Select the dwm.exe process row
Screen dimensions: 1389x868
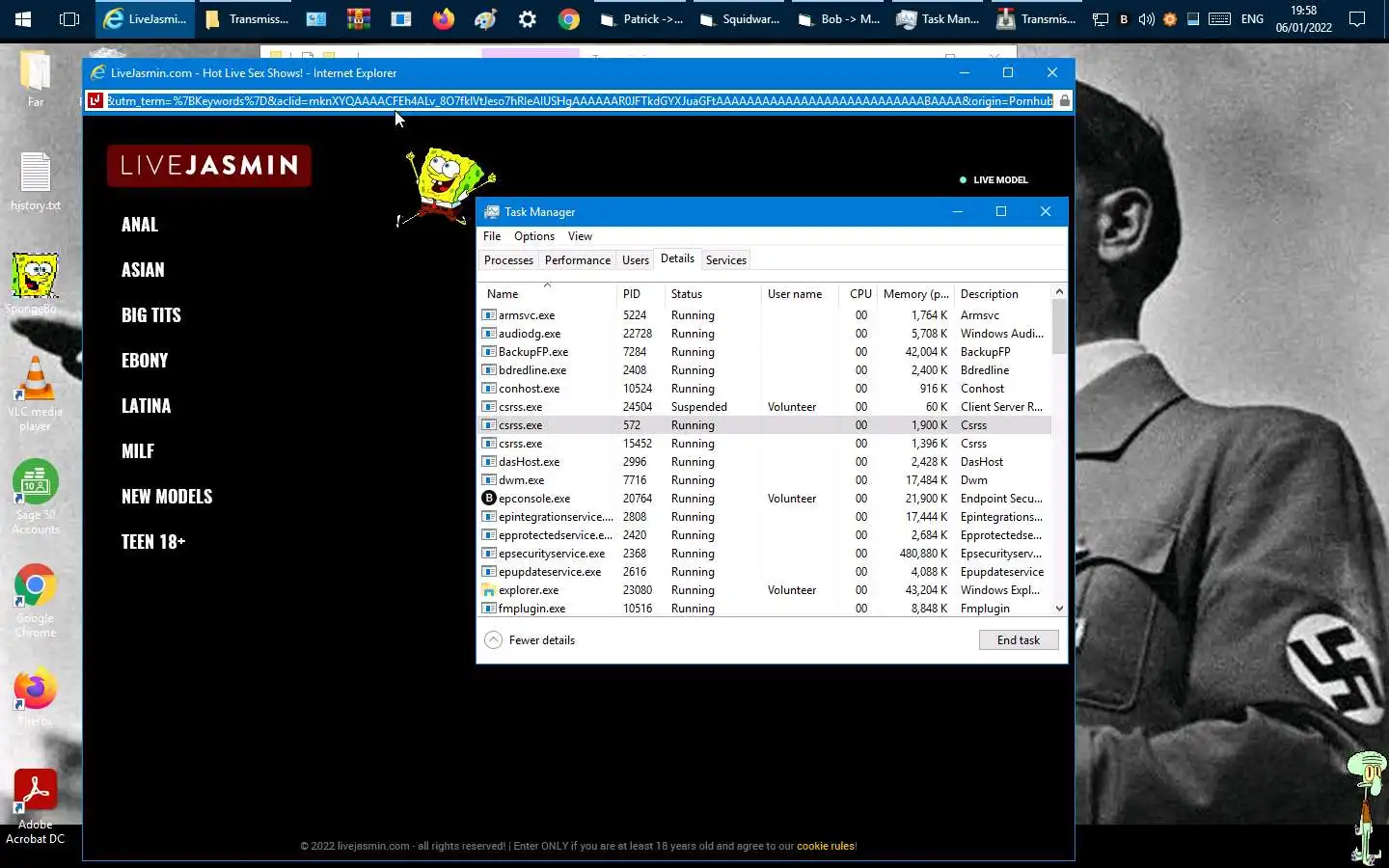[x=765, y=480]
